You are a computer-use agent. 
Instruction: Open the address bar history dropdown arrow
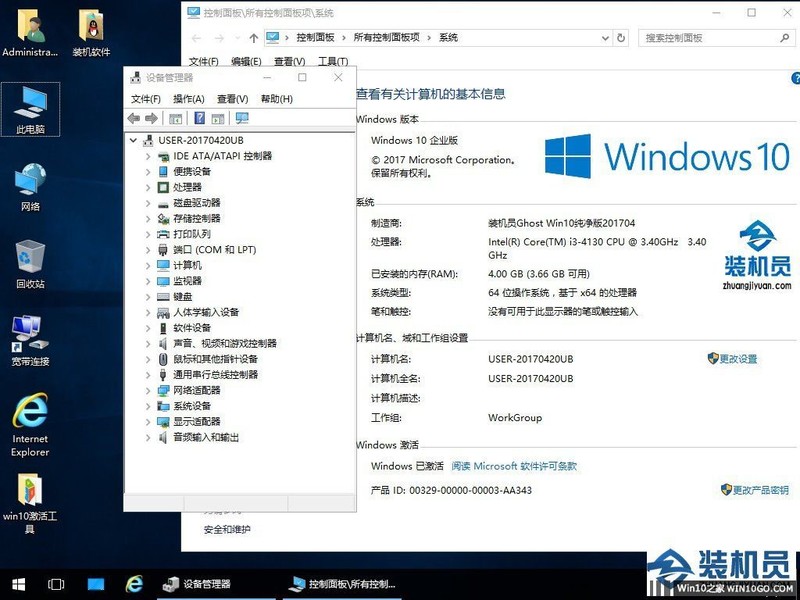[x=605, y=38]
